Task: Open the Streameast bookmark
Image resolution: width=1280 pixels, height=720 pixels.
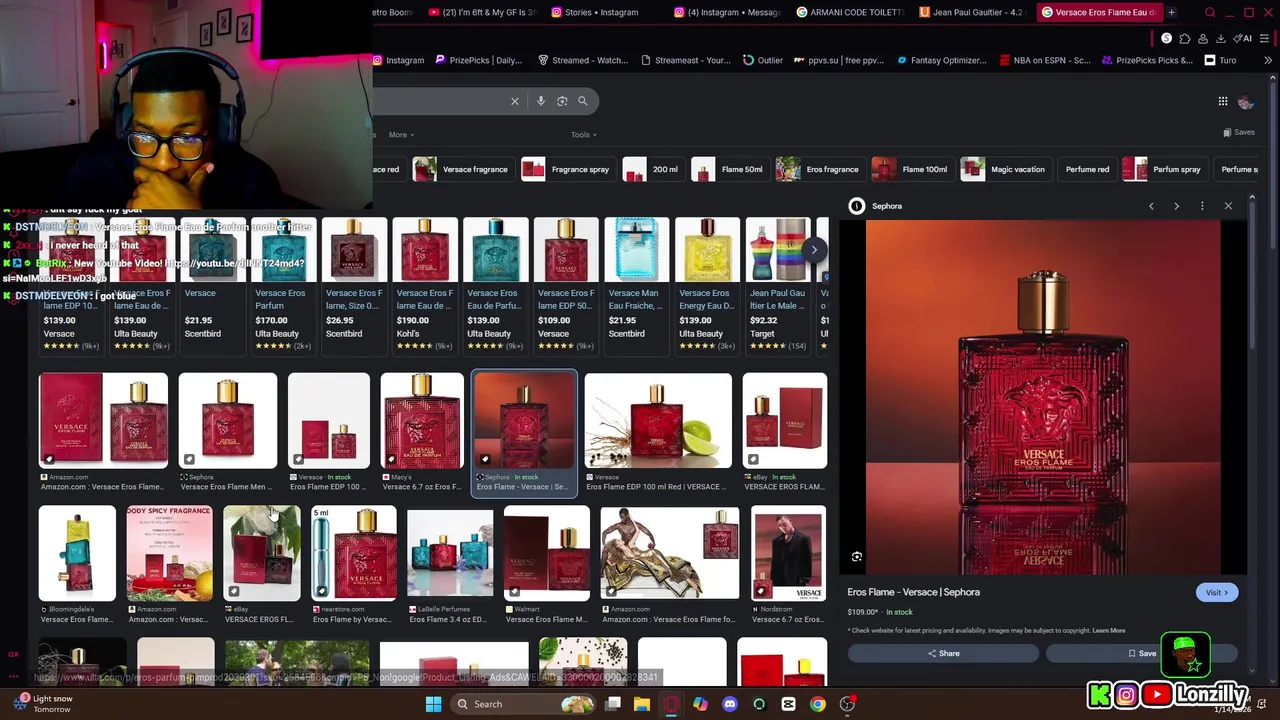Action: coord(686,60)
